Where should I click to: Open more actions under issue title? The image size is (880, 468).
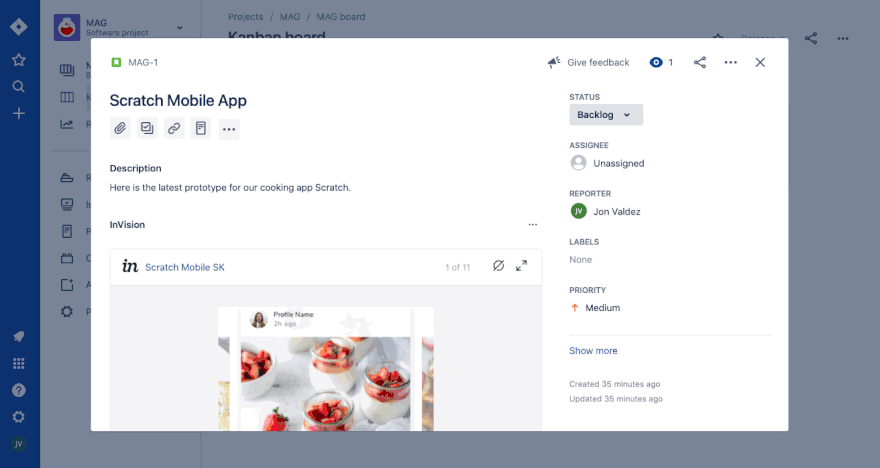229,129
